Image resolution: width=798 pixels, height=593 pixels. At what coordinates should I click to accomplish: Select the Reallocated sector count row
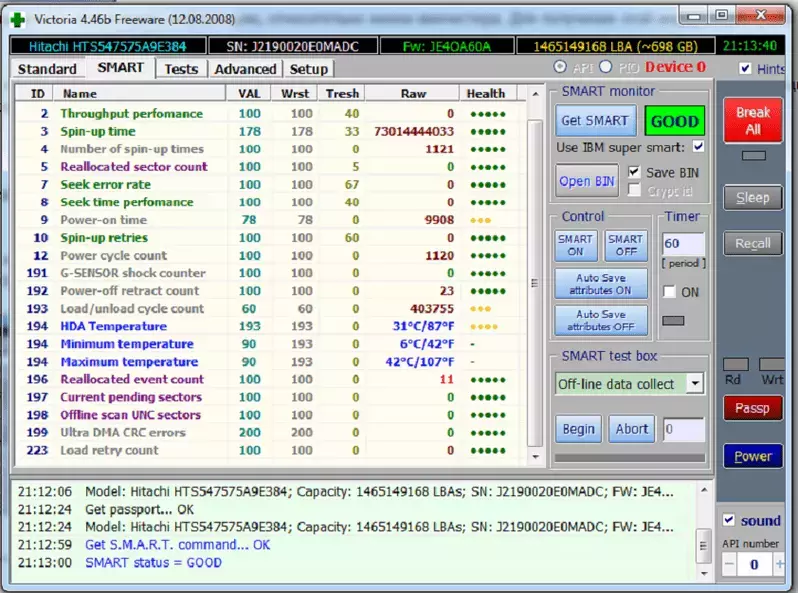pos(271,166)
